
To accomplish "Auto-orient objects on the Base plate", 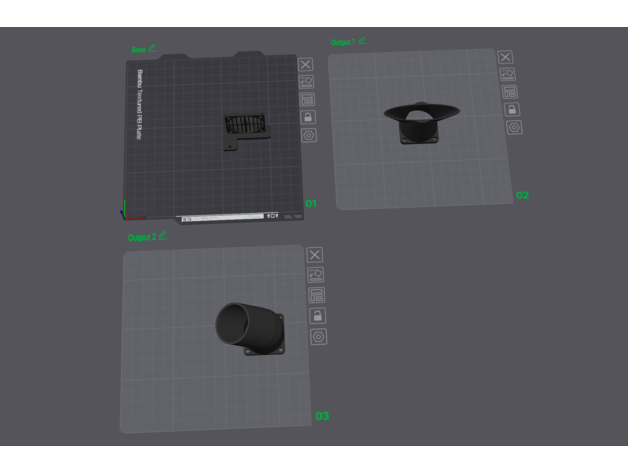I will point(308,81).
